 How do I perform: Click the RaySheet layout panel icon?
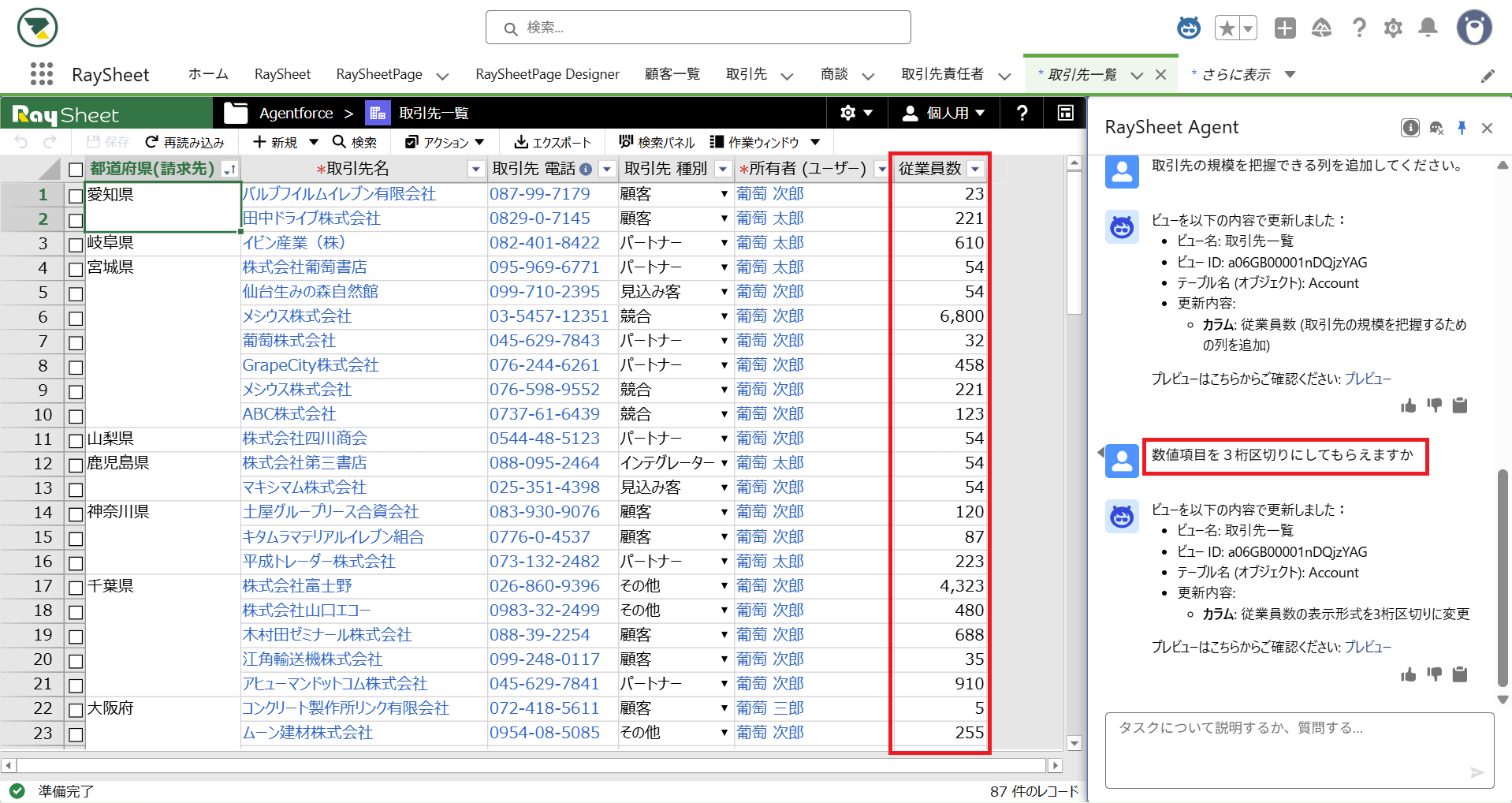click(x=1065, y=113)
